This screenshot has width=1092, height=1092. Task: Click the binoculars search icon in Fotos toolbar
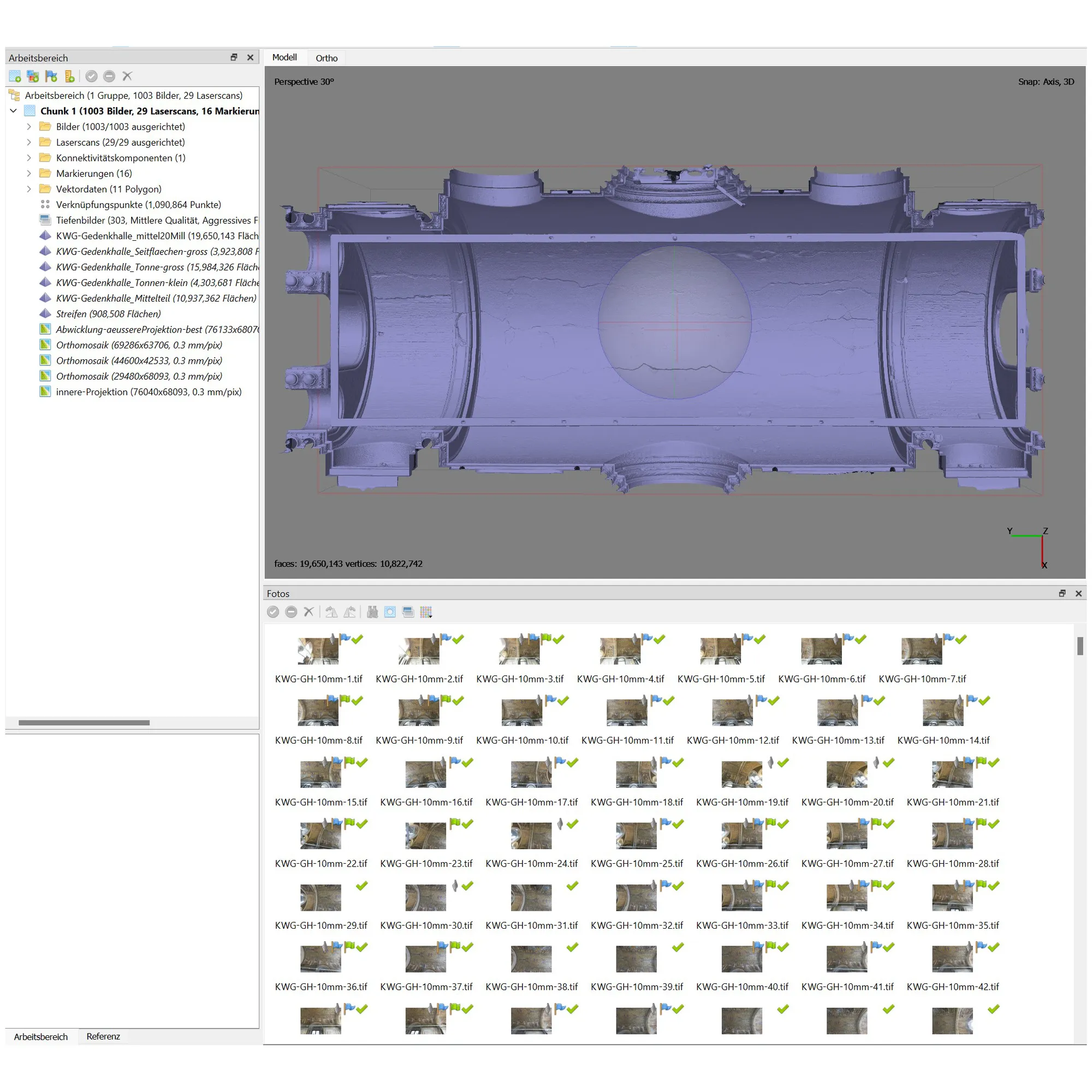(372, 612)
